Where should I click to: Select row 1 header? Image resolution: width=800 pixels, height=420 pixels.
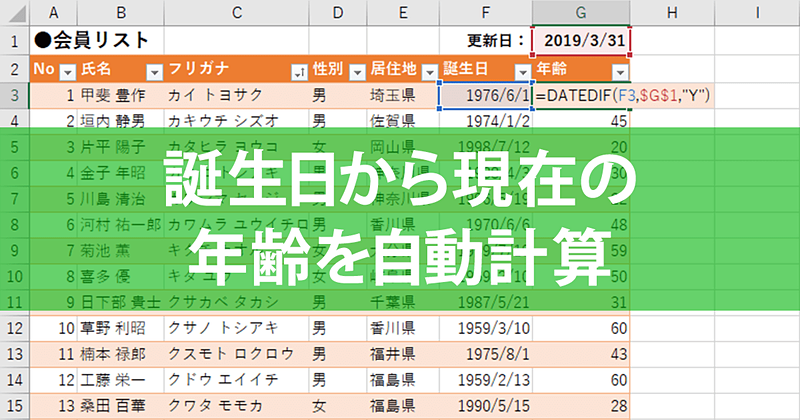(x=15, y=41)
